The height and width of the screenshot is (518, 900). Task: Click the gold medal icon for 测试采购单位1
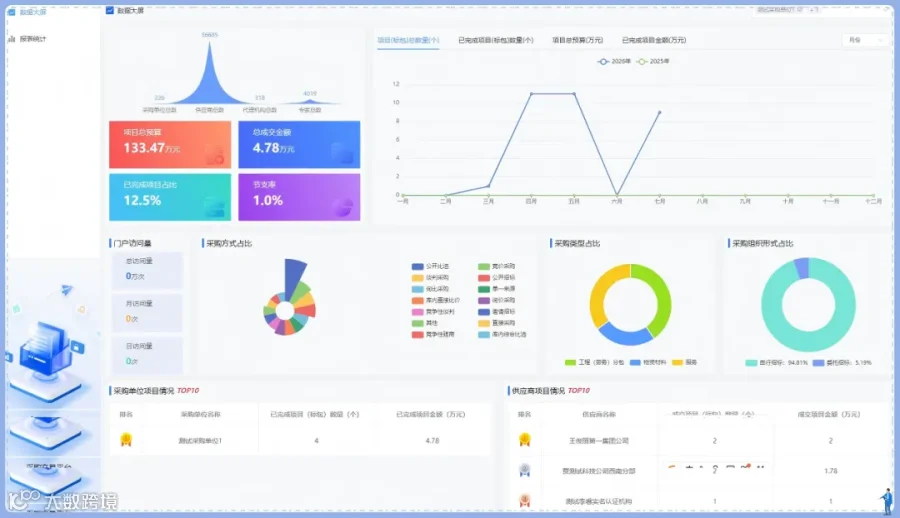[126, 440]
